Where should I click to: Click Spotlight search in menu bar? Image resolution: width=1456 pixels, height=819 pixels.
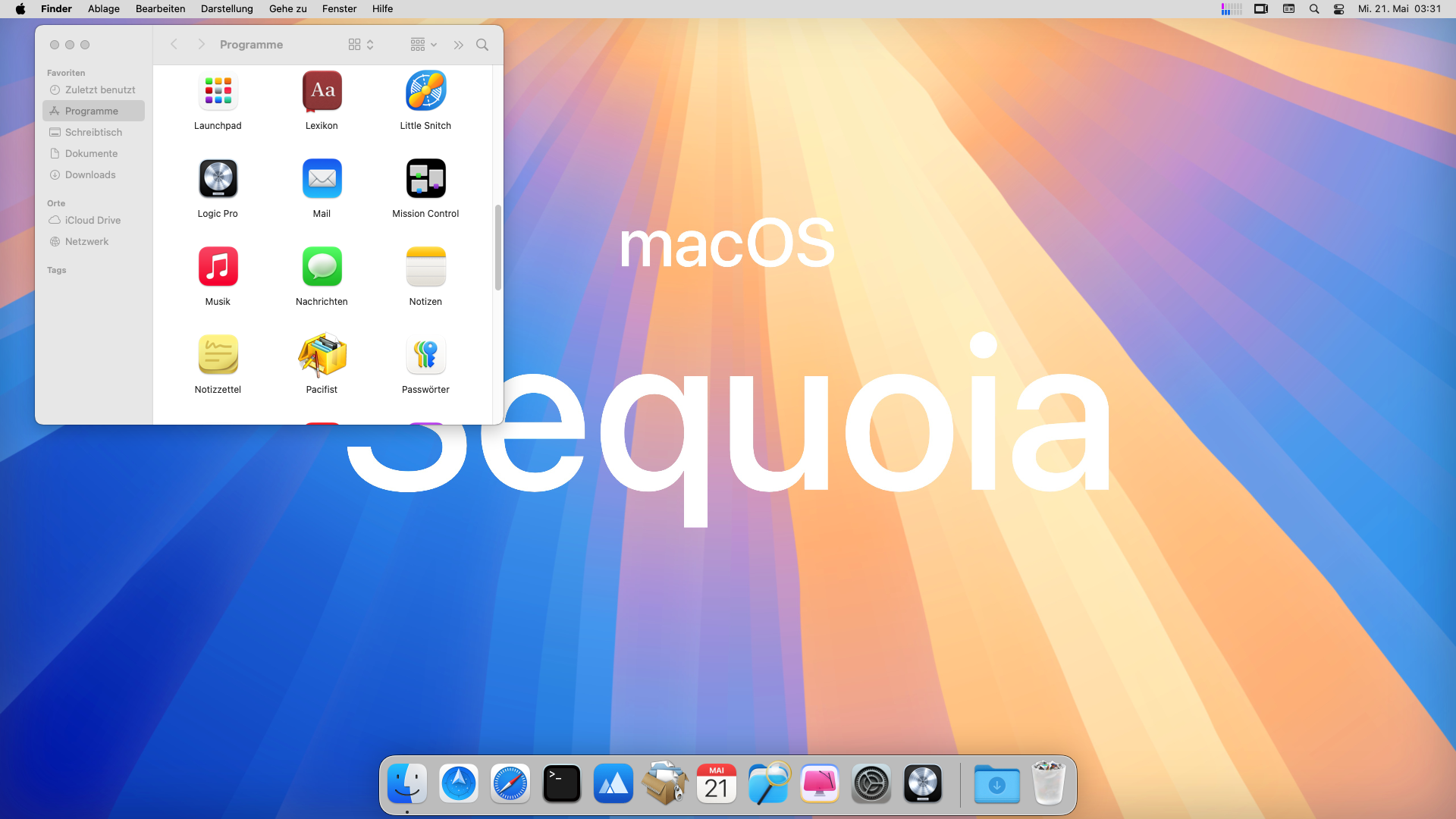tap(1314, 9)
